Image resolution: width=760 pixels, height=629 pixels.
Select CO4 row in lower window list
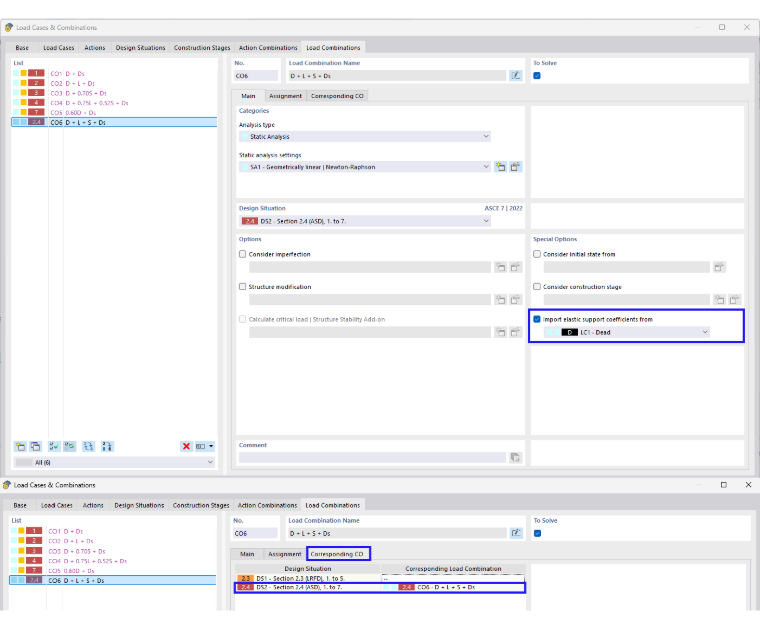click(113, 561)
